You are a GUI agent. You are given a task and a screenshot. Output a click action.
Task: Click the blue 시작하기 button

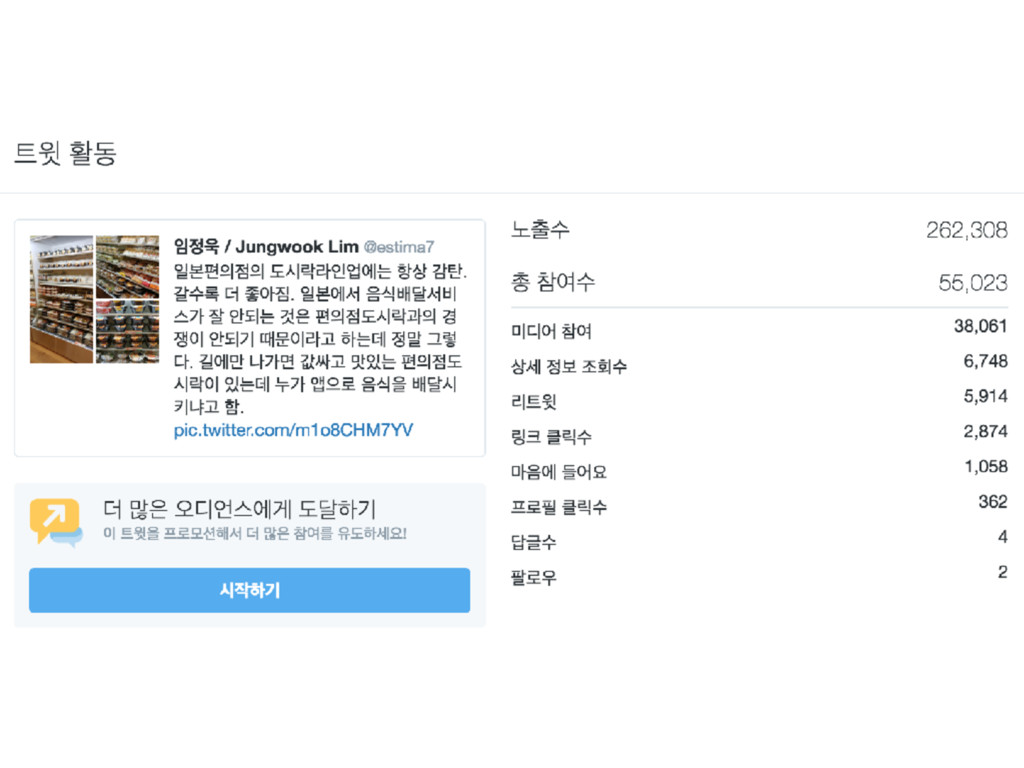249,590
